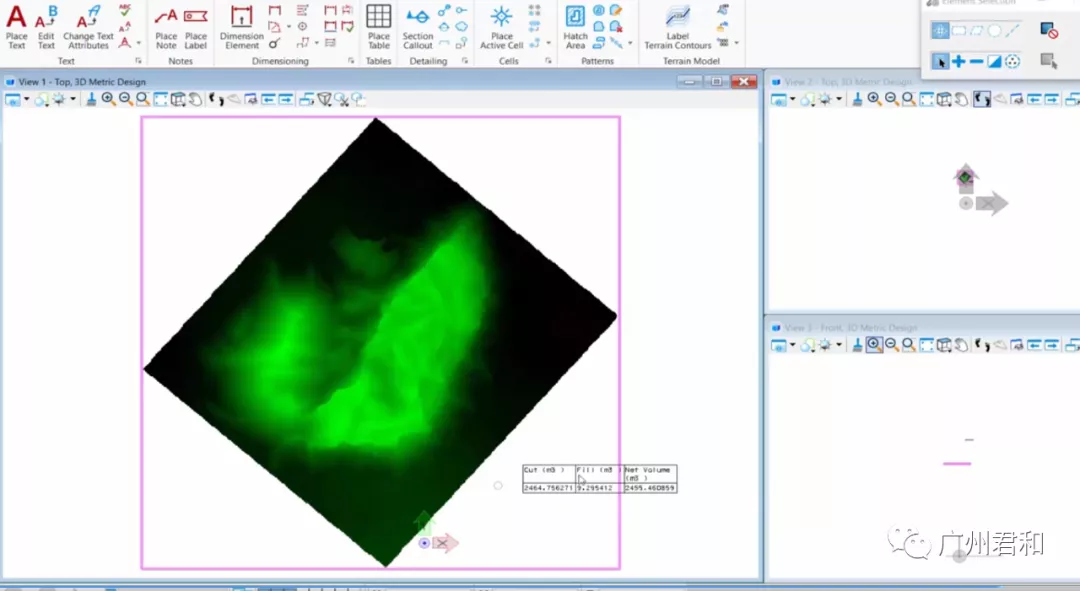
Task: Open Clip Volume tool in View 1
Action: click(x=324, y=99)
